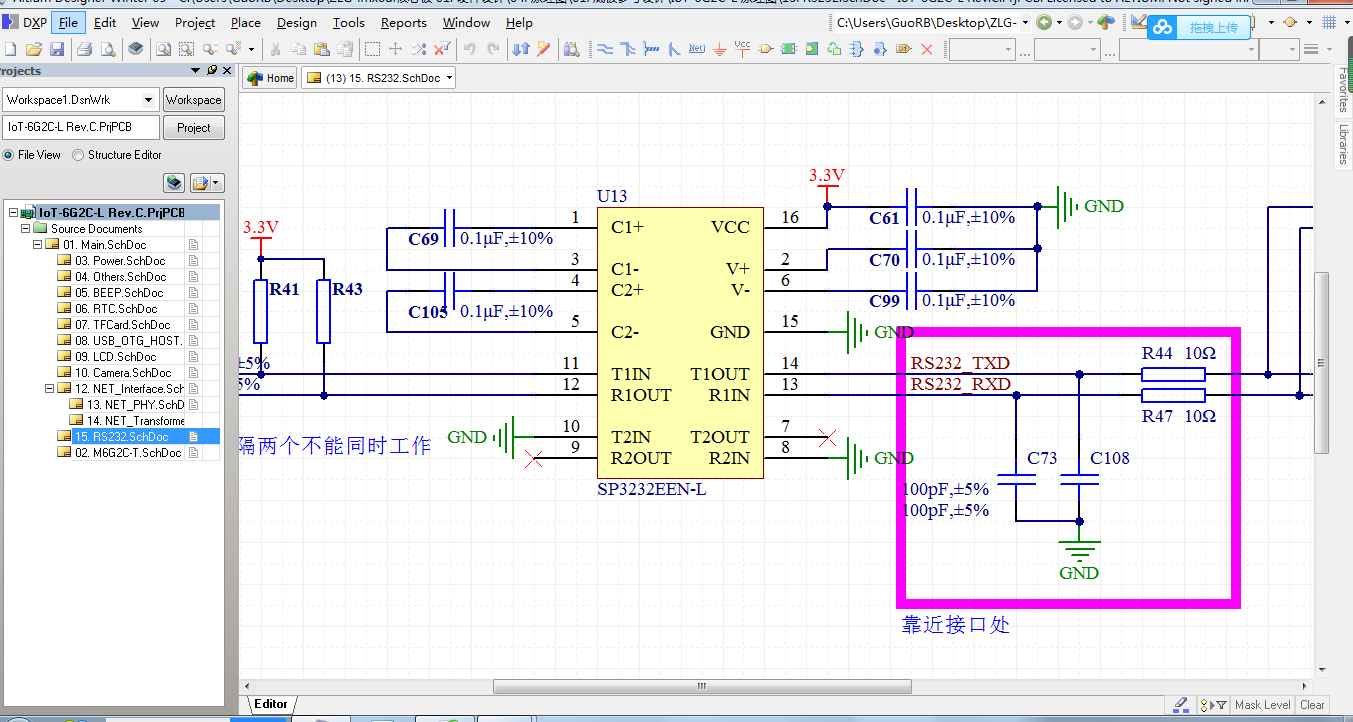
Task: Select 02. M6G2C-T.SchDoc in project tree
Action: (128, 453)
